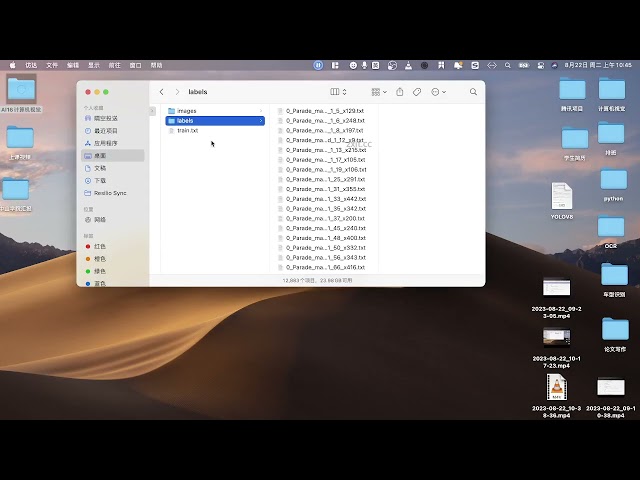Click the Finder forward arrow
Viewport: 640px width, 480px height.
pyautogui.click(x=177, y=92)
